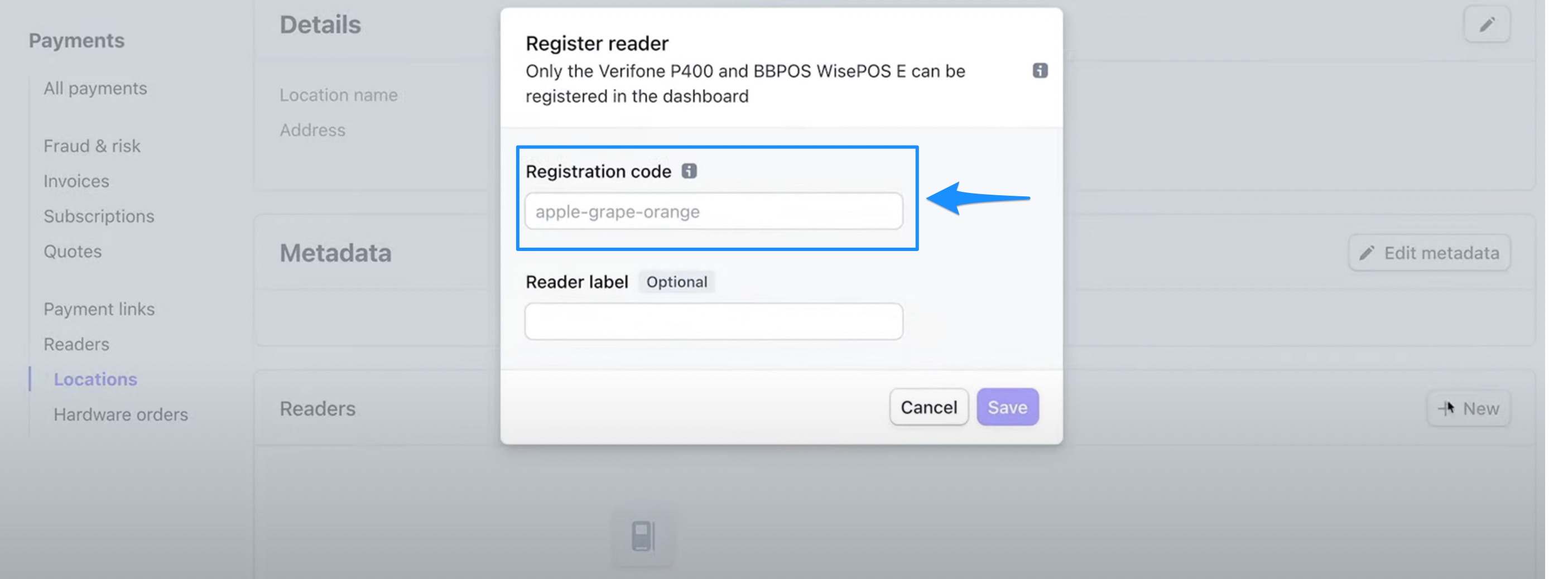
Task: Open All payments in the sidebar
Action: [x=95, y=88]
